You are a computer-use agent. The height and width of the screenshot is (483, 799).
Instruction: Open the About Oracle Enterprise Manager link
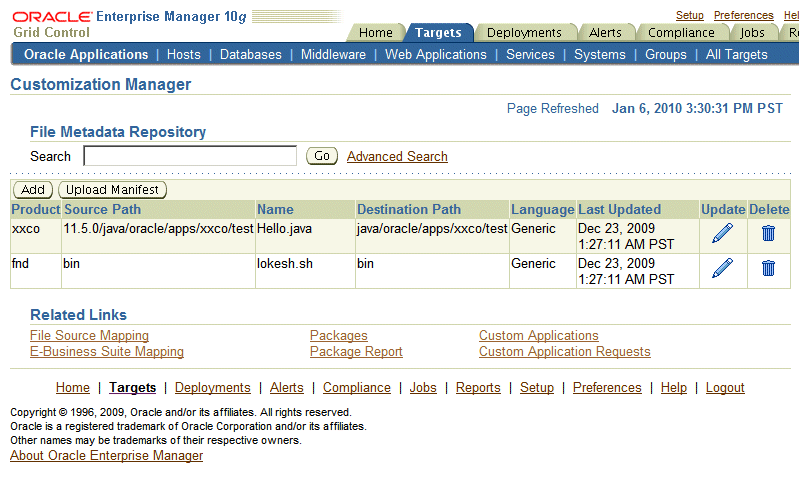pyautogui.click(x=106, y=455)
